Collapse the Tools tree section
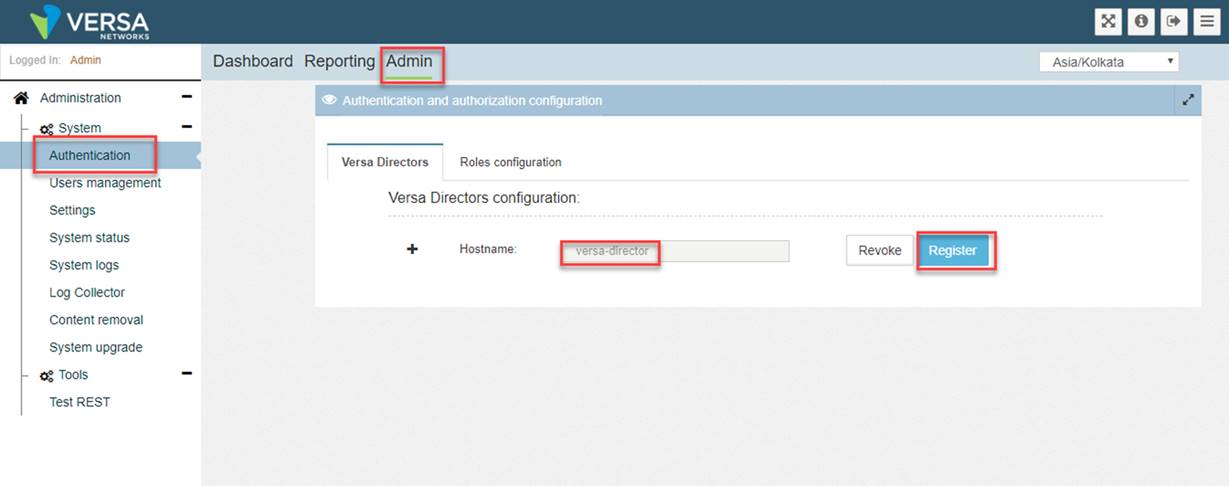Image resolution: width=1229 pixels, height=486 pixels. pyautogui.click(x=187, y=375)
